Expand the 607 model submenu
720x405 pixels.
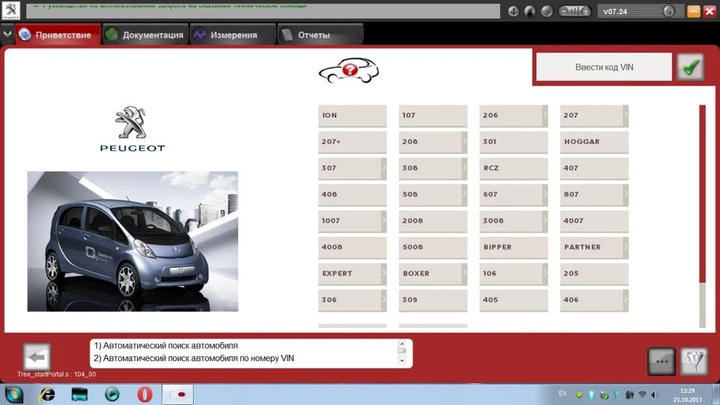point(545,195)
